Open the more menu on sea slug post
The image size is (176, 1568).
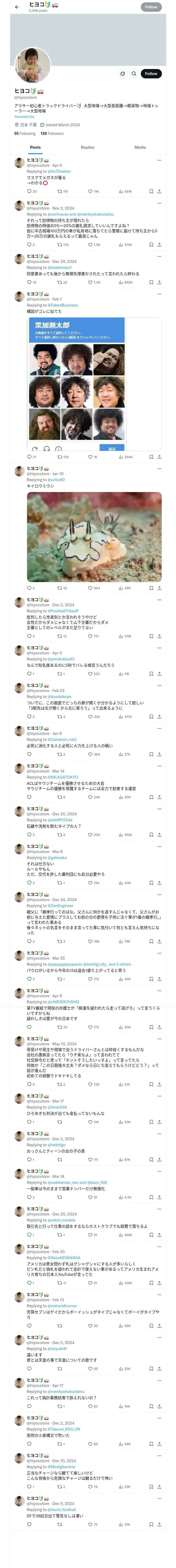160,469
